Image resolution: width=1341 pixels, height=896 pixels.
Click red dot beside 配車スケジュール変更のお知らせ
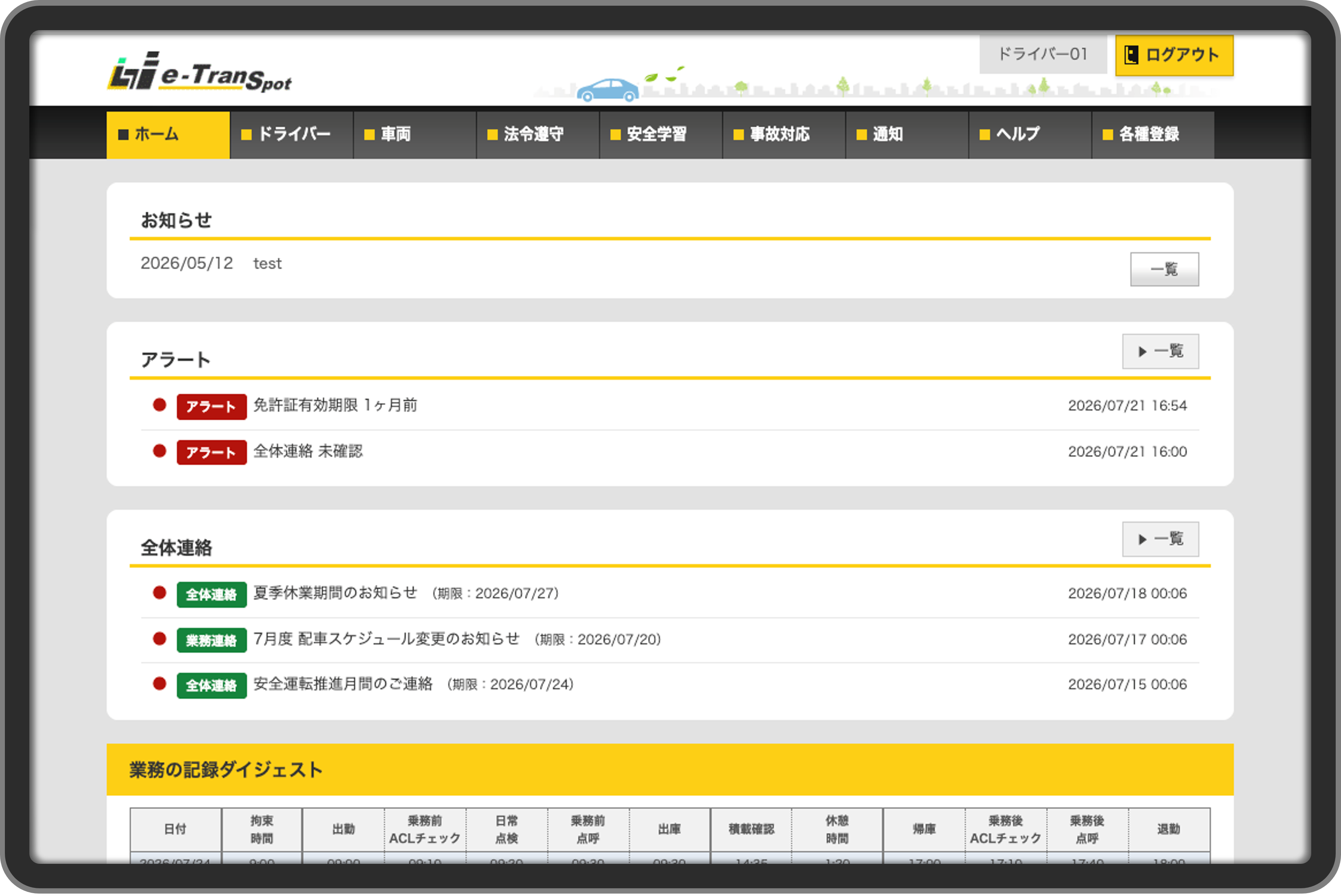pyautogui.click(x=159, y=638)
